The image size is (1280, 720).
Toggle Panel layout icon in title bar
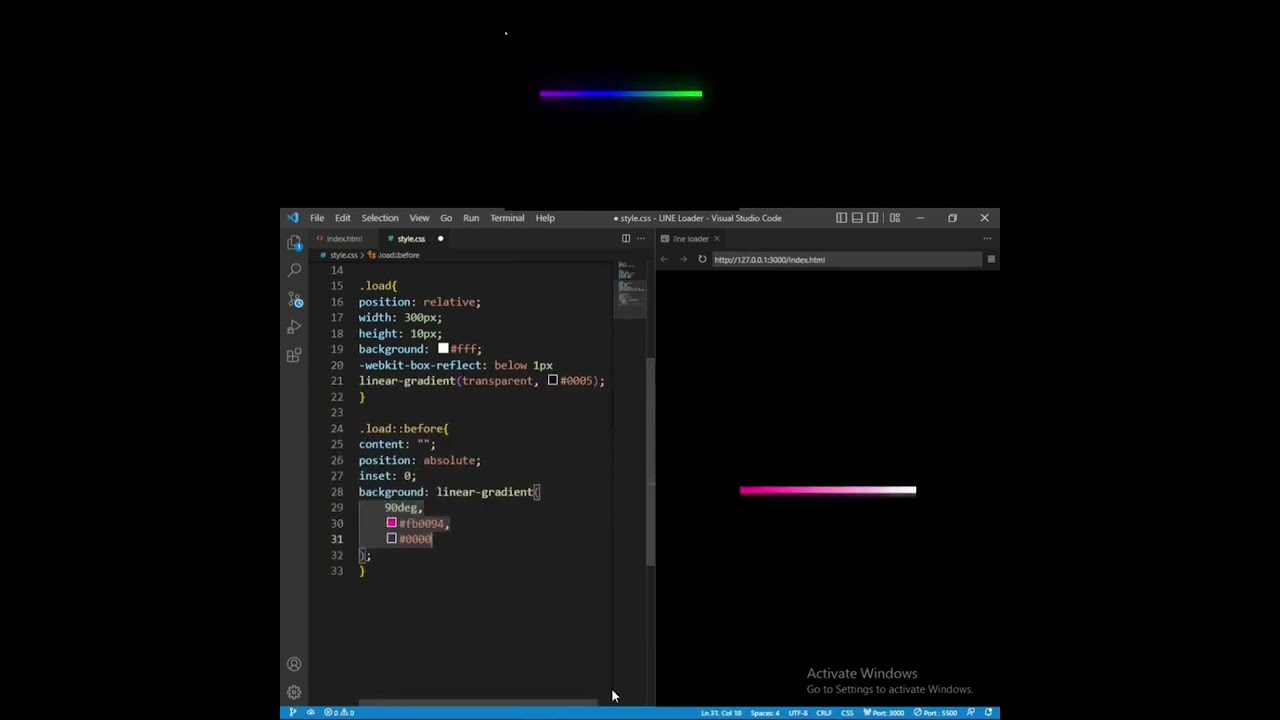pos(857,217)
